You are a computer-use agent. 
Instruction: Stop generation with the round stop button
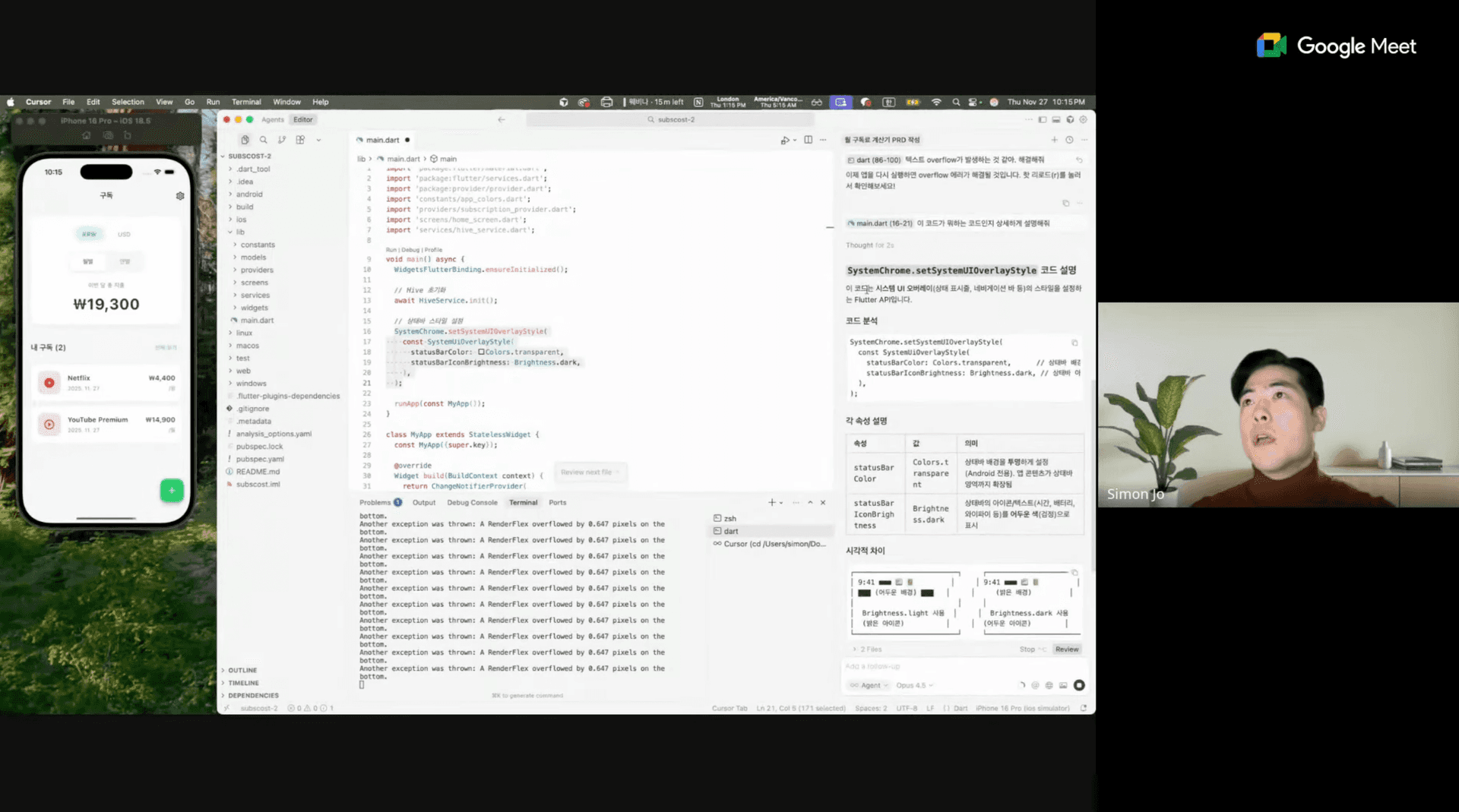(x=1079, y=685)
